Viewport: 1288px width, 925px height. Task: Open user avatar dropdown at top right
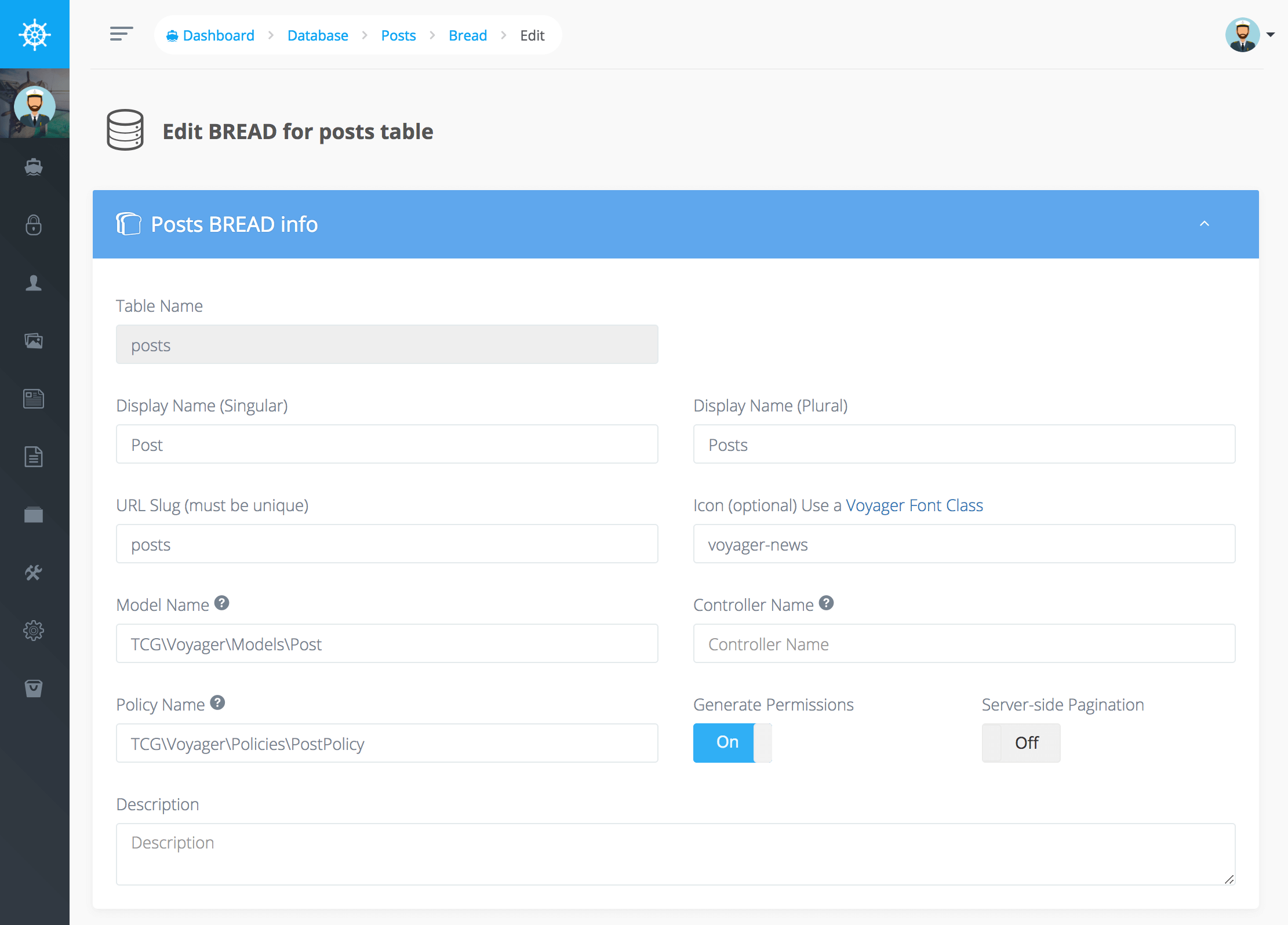1249,35
